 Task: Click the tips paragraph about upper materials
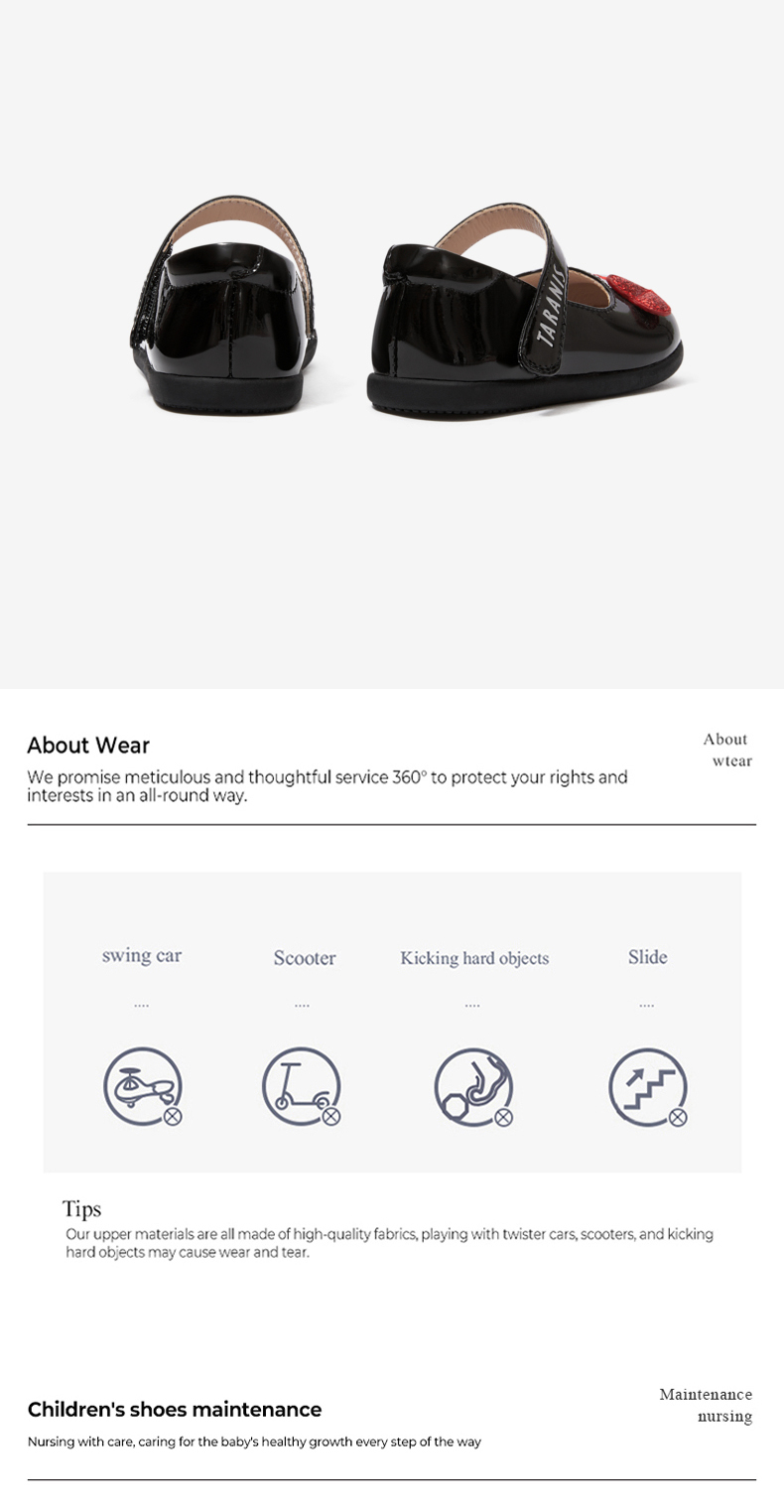[x=389, y=1243]
